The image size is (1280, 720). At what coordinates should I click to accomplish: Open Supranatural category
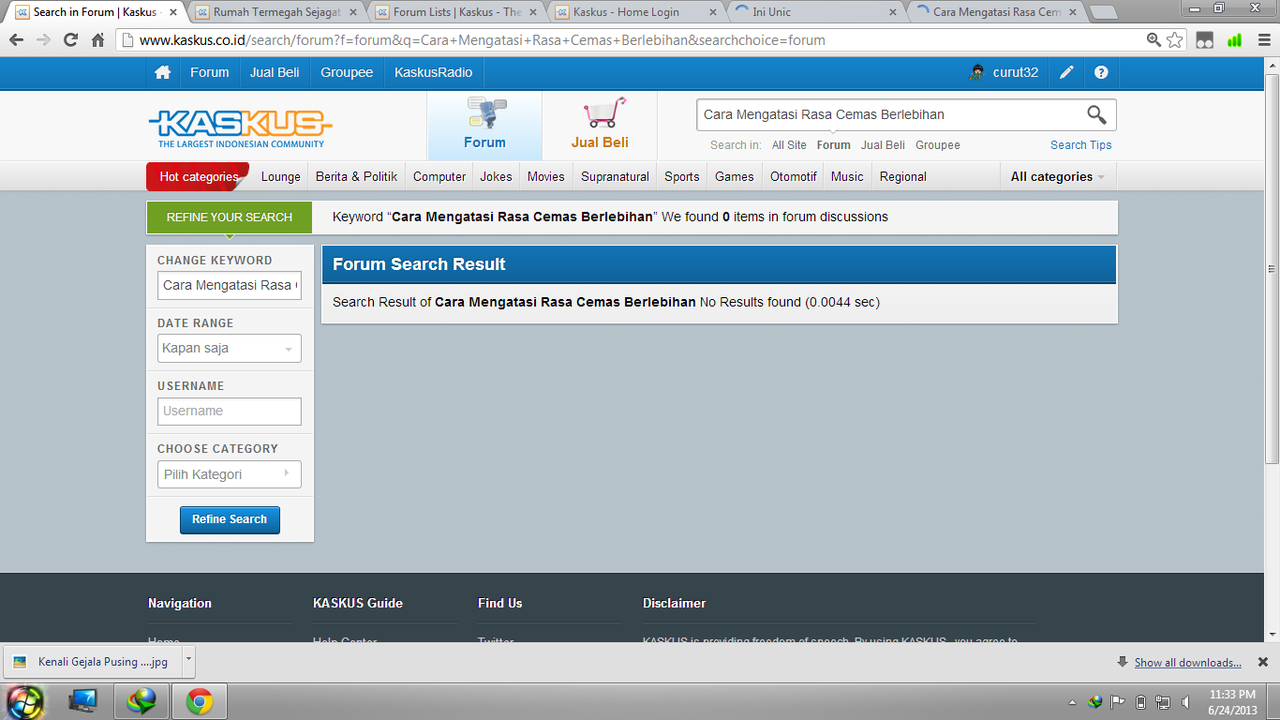[615, 176]
